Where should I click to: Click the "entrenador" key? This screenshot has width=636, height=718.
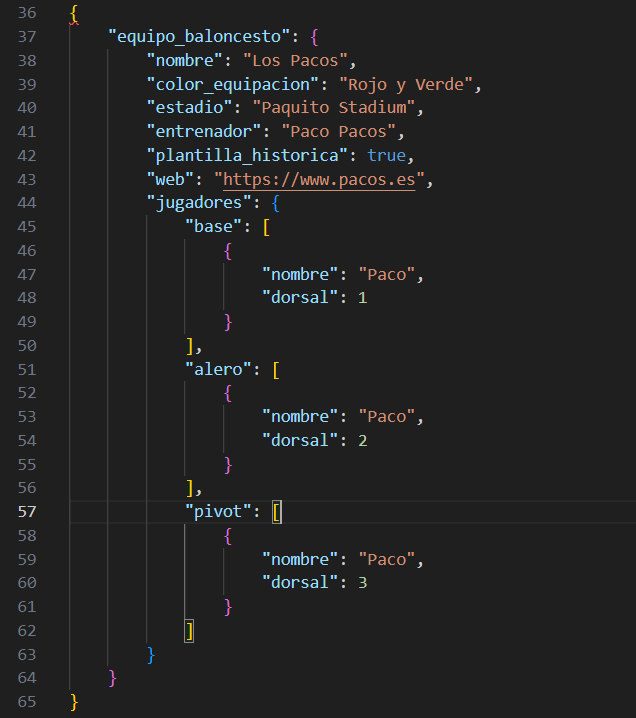pos(204,132)
